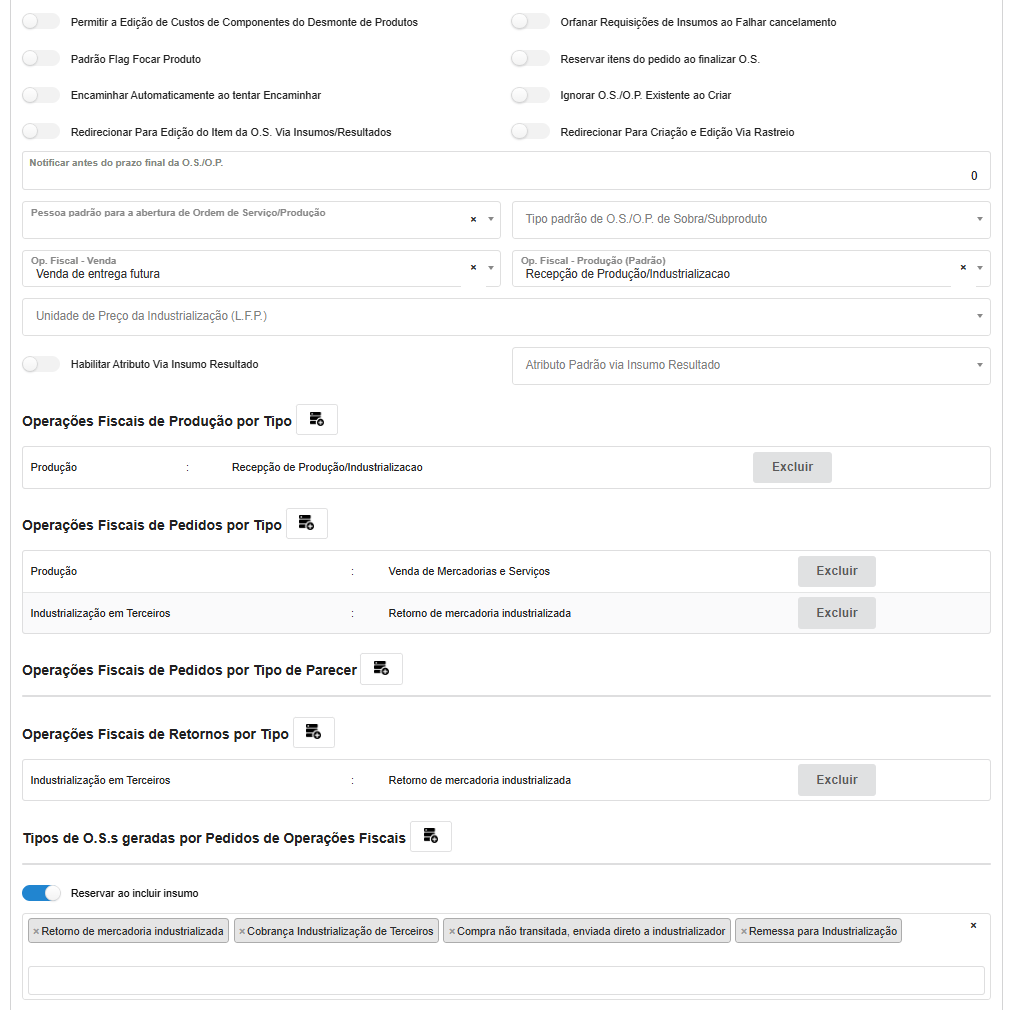
Task: Open 'Atributo Padrão via Insumo Resultado' dropdown
Action: point(750,366)
